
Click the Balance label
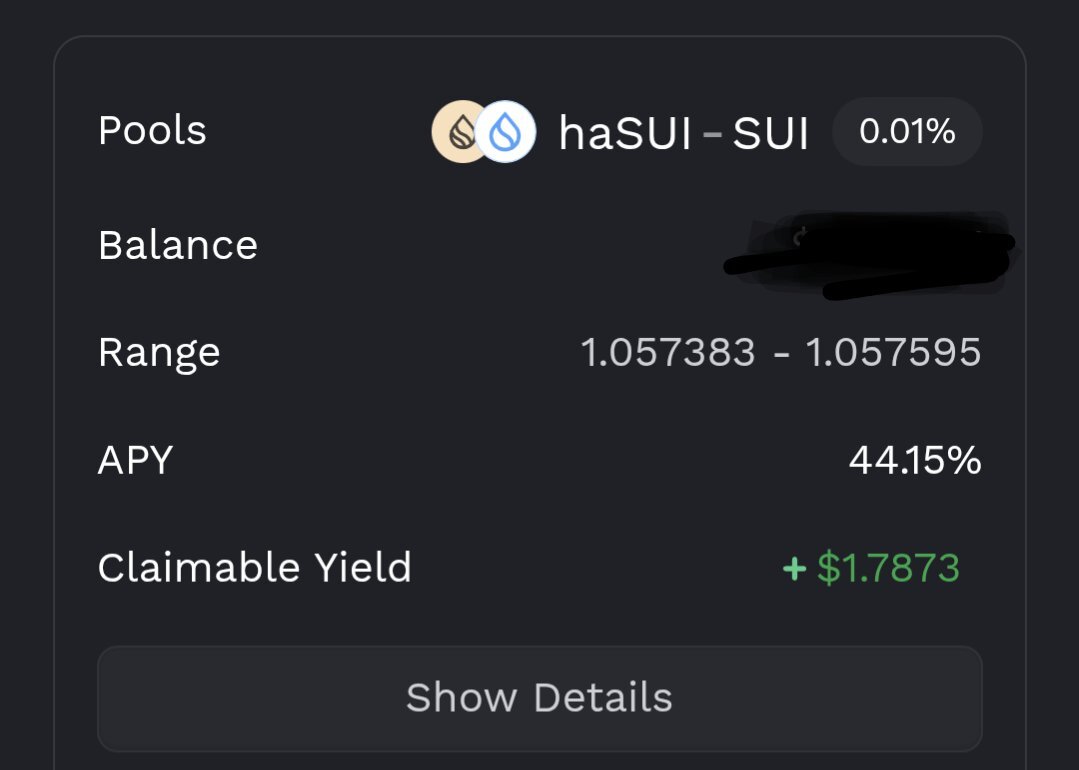(x=178, y=245)
